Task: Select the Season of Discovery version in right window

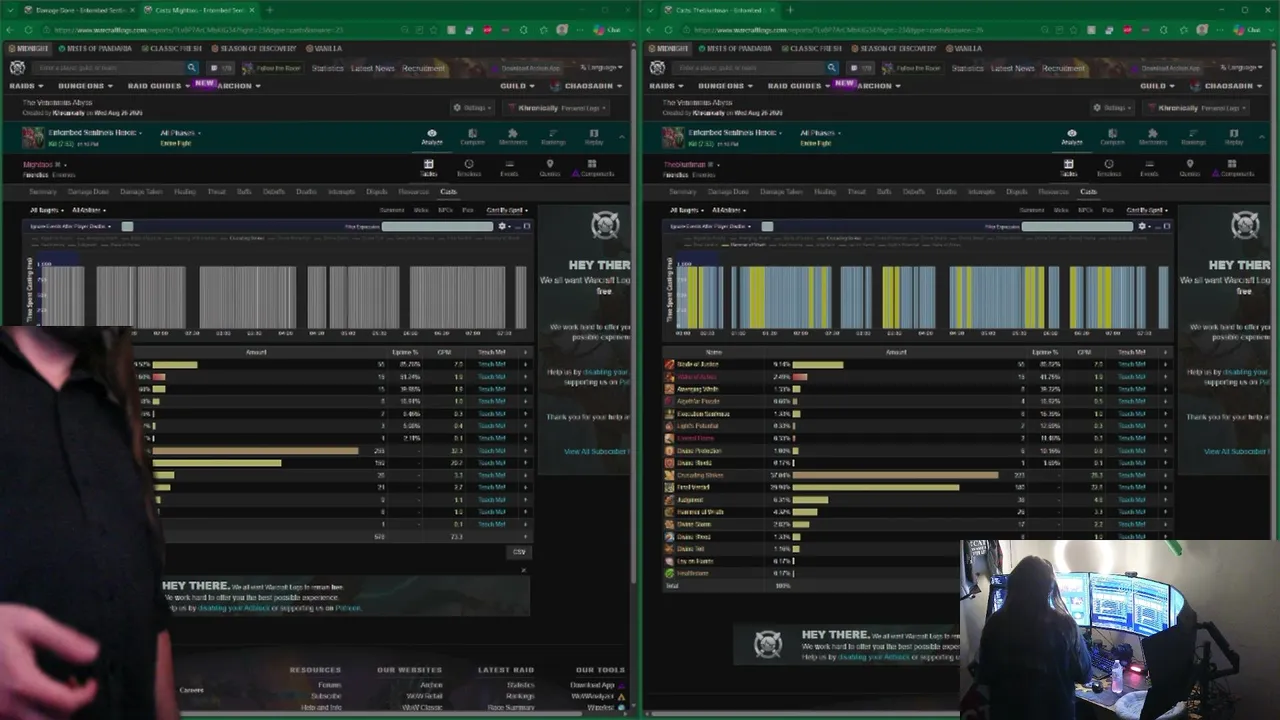Action: [896, 48]
